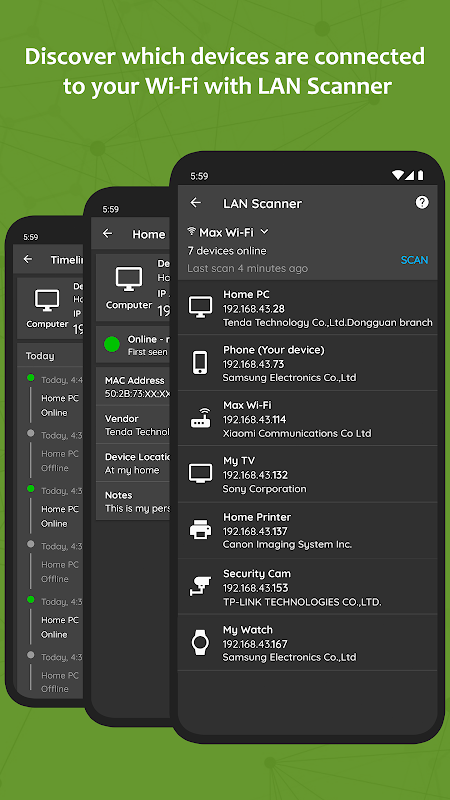The width and height of the screenshot is (450, 800).
Task: Click the MAC Address row in Home screen
Action: 133,387
